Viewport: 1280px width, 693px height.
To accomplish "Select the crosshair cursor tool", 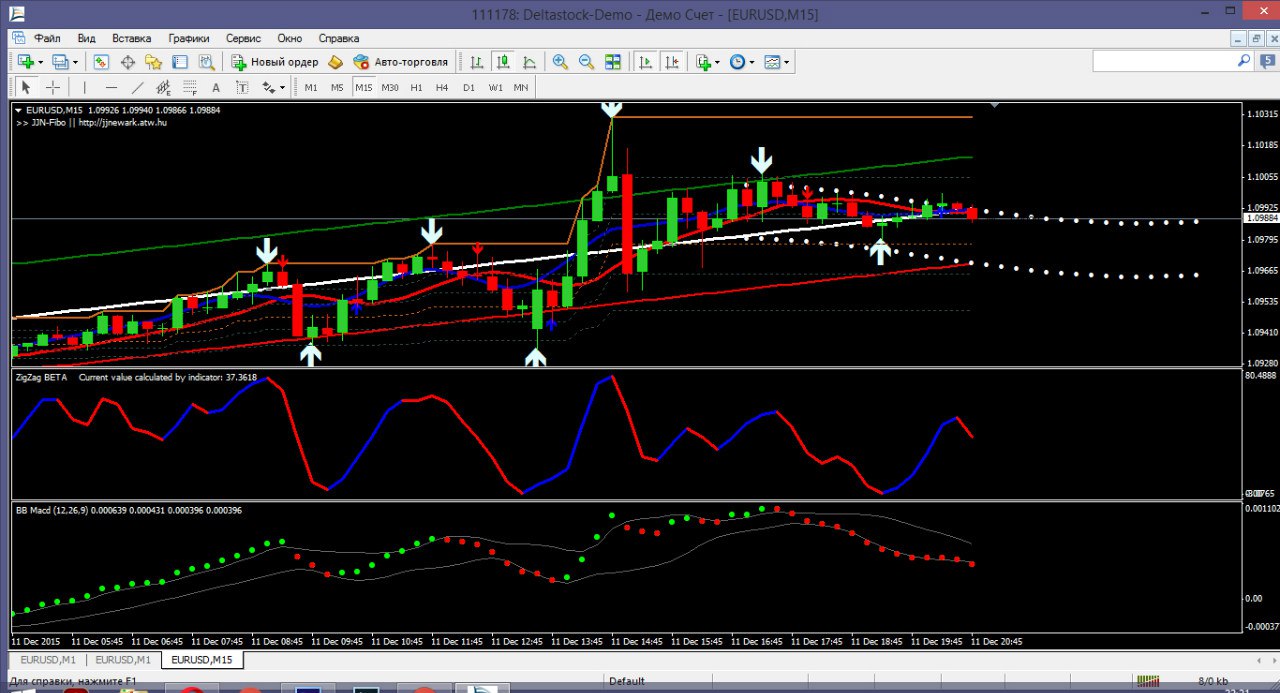I will click(53, 87).
